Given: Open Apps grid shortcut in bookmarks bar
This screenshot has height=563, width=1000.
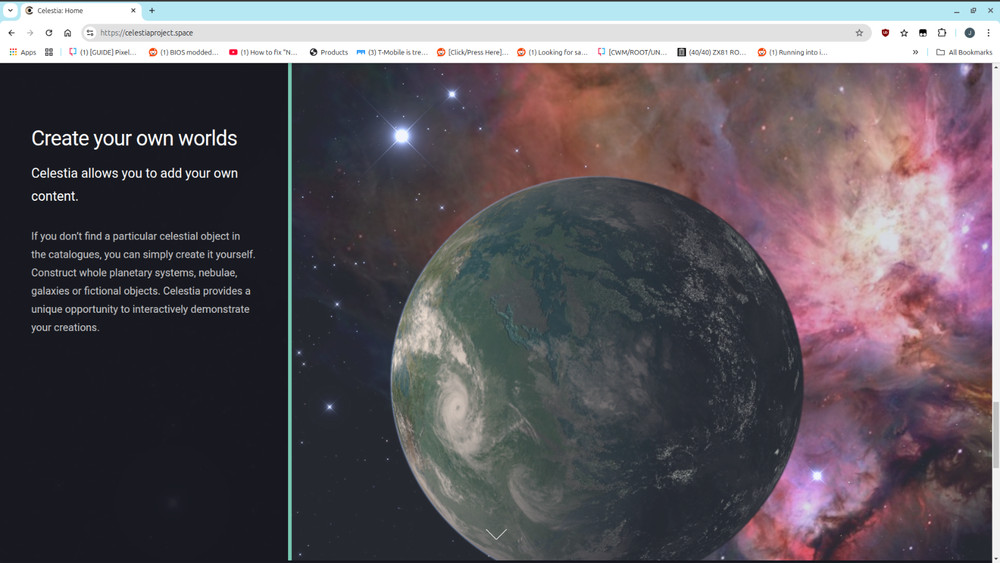Looking at the screenshot, I should click(23, 52).
